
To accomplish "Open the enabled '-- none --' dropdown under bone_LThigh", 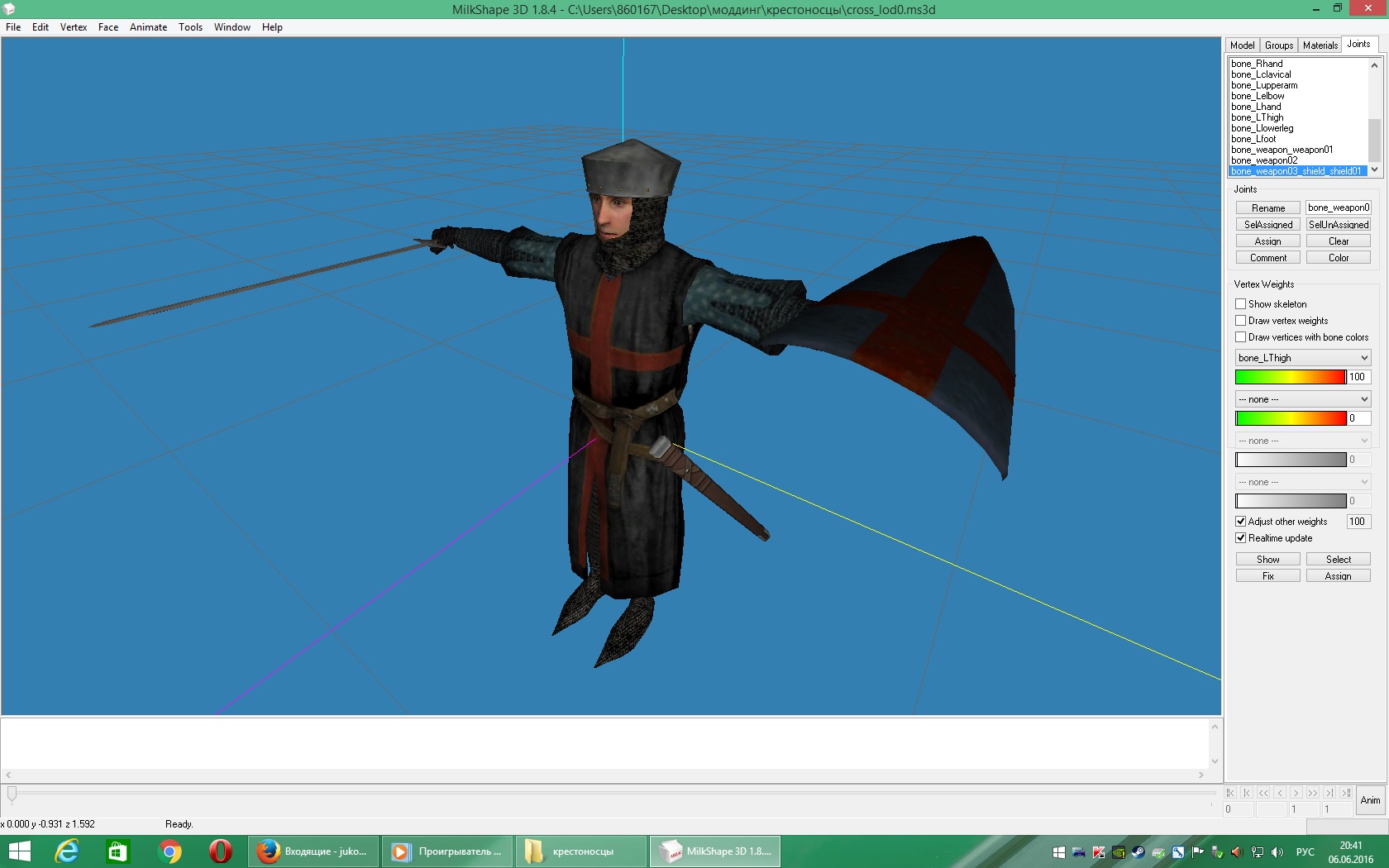I will pyautogui.click(x=1303, y=399).
